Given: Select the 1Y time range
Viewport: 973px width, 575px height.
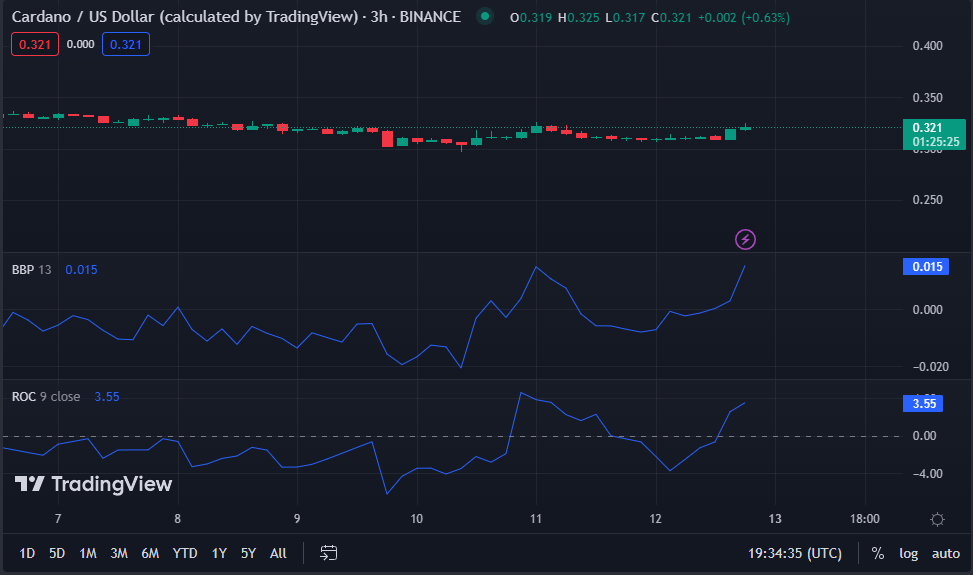Looking at the screenshot, I should point(219,553).
